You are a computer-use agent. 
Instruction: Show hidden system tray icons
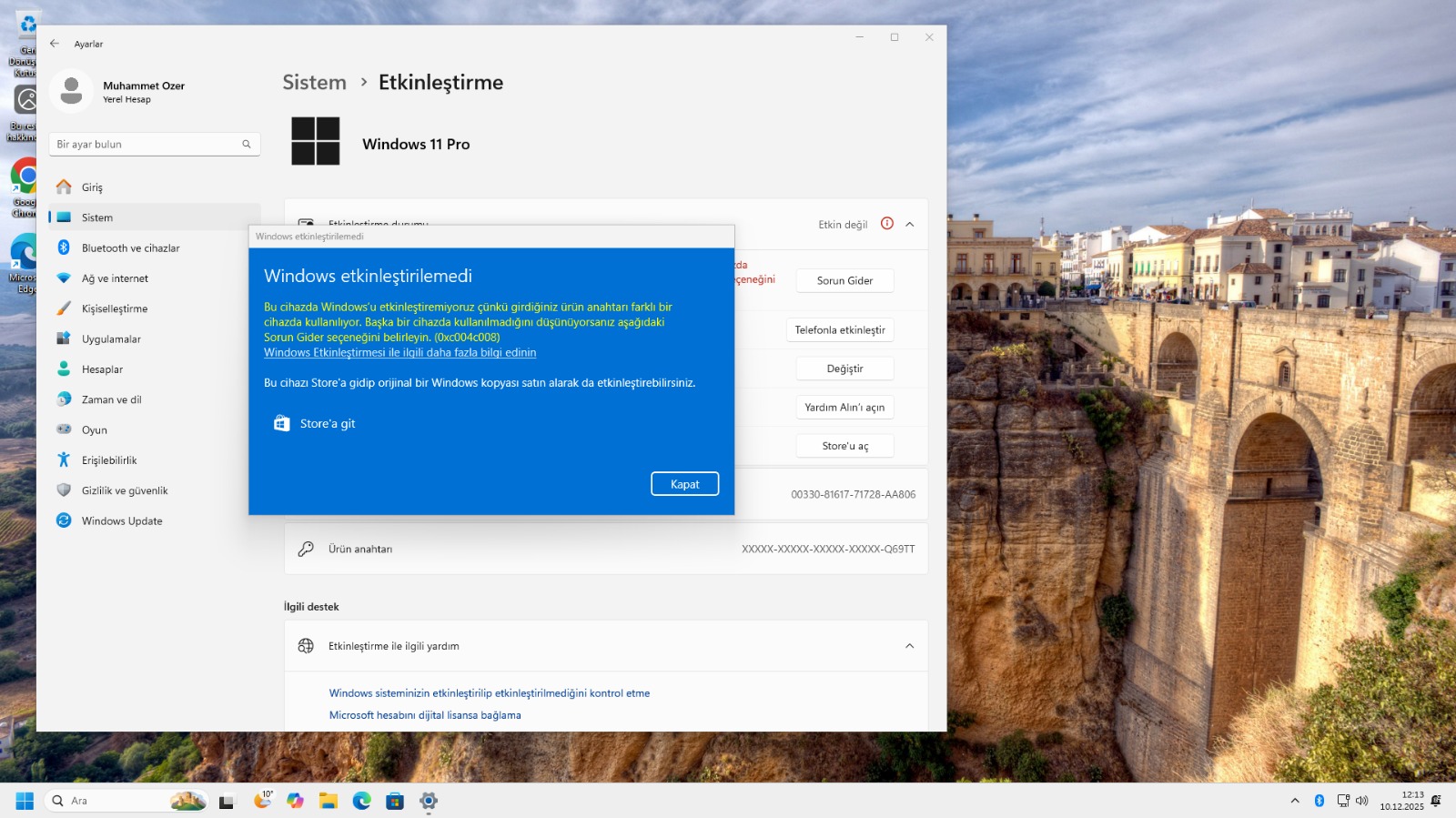point(1295,801)
